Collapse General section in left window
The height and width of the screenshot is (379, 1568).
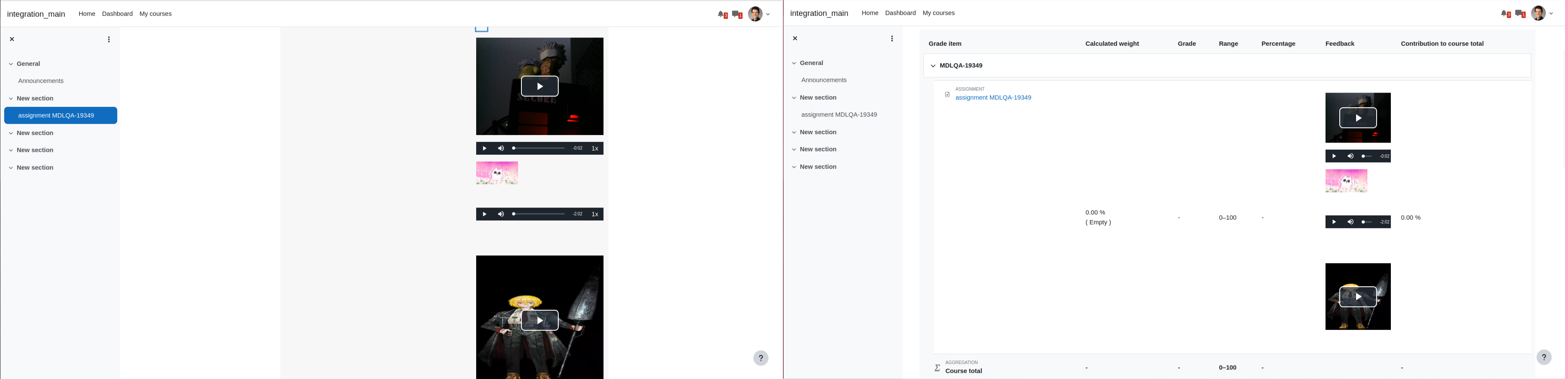[11, 64]
